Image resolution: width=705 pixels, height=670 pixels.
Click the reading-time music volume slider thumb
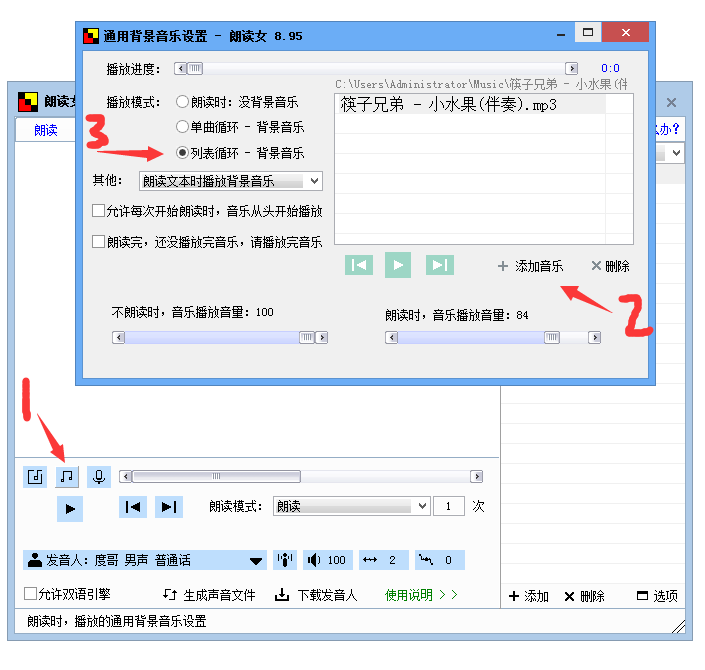(552, 337)
